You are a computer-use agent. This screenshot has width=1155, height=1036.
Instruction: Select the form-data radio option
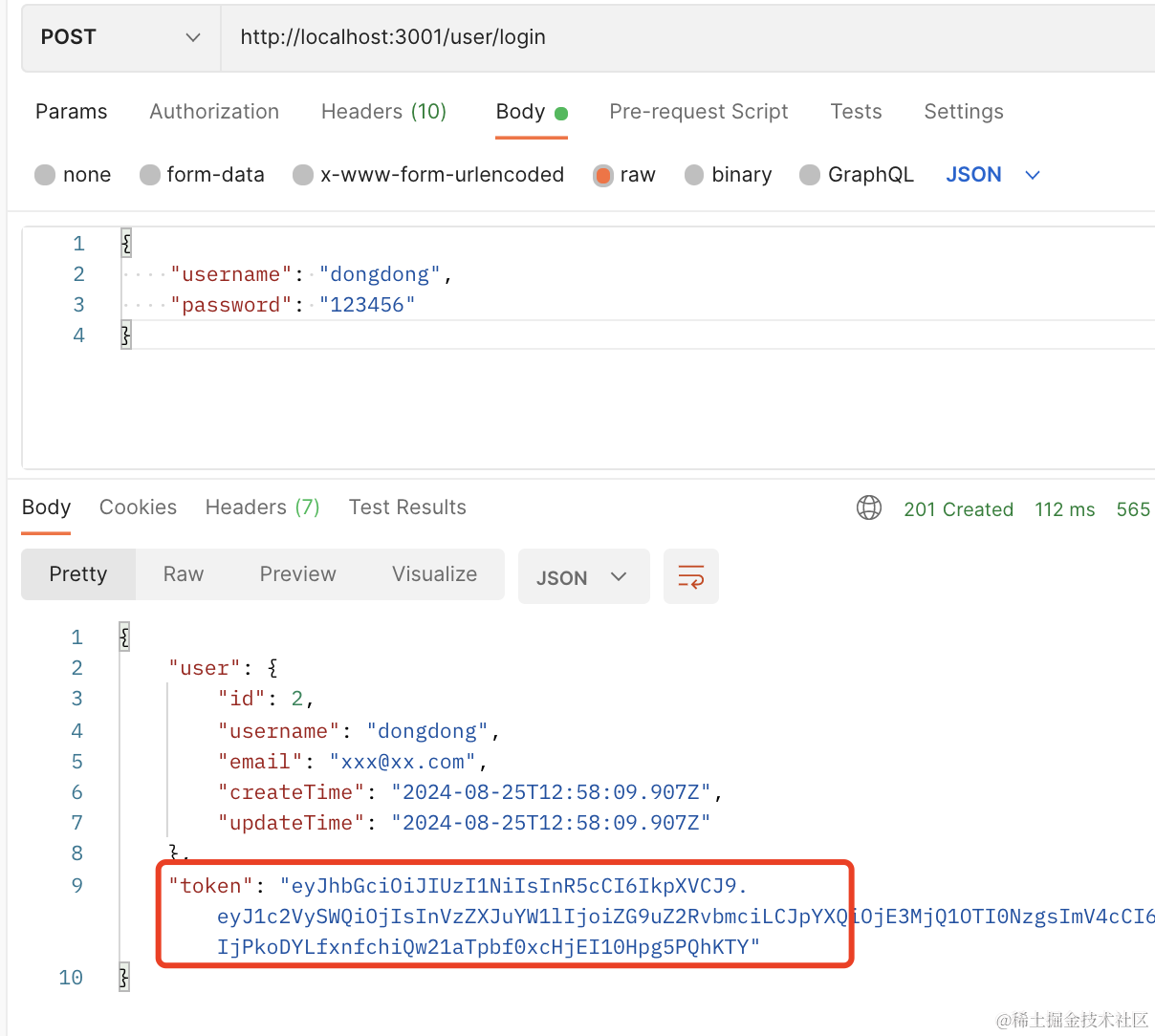click(150, 175)
